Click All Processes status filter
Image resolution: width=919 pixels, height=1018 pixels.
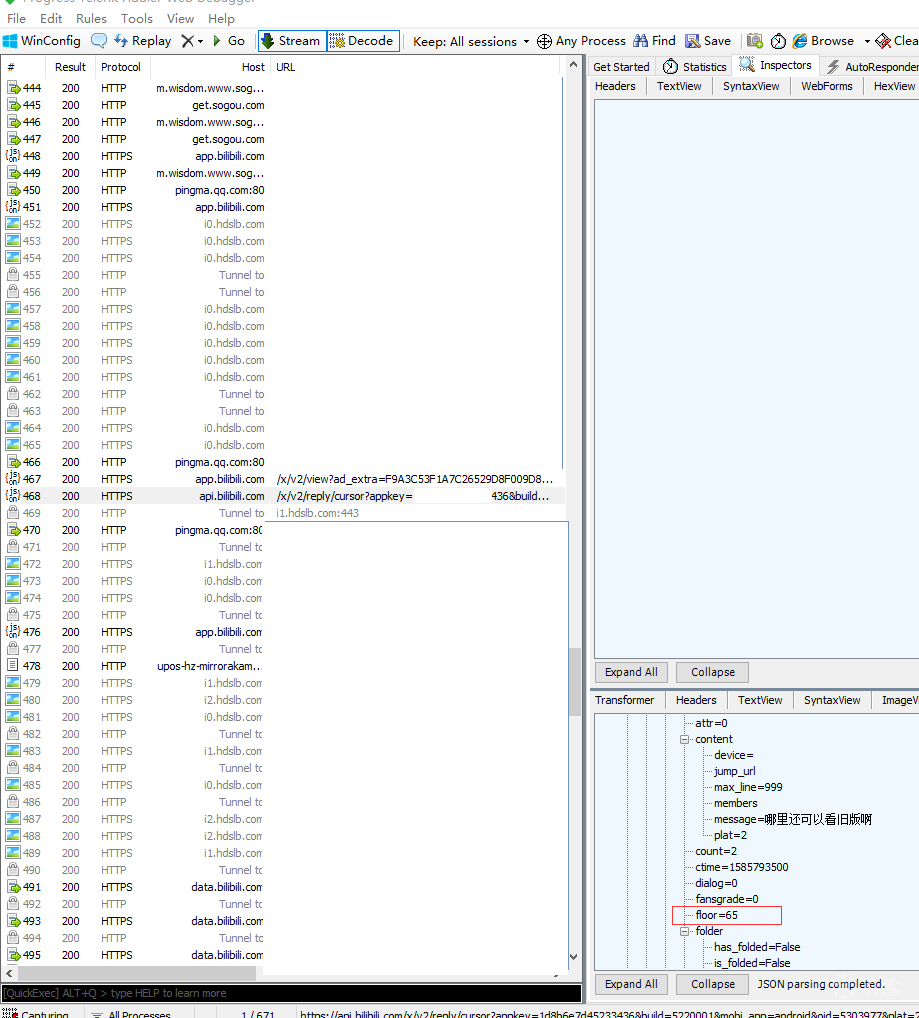pos(130,1013)
